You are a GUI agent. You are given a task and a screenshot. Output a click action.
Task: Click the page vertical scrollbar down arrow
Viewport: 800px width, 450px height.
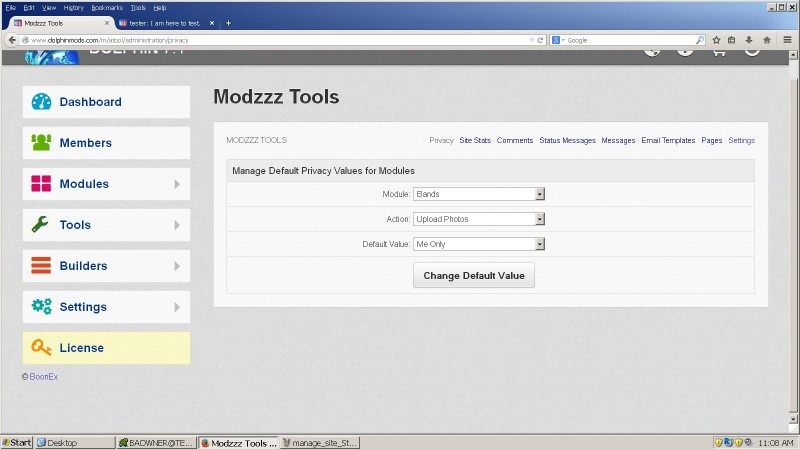793,419
